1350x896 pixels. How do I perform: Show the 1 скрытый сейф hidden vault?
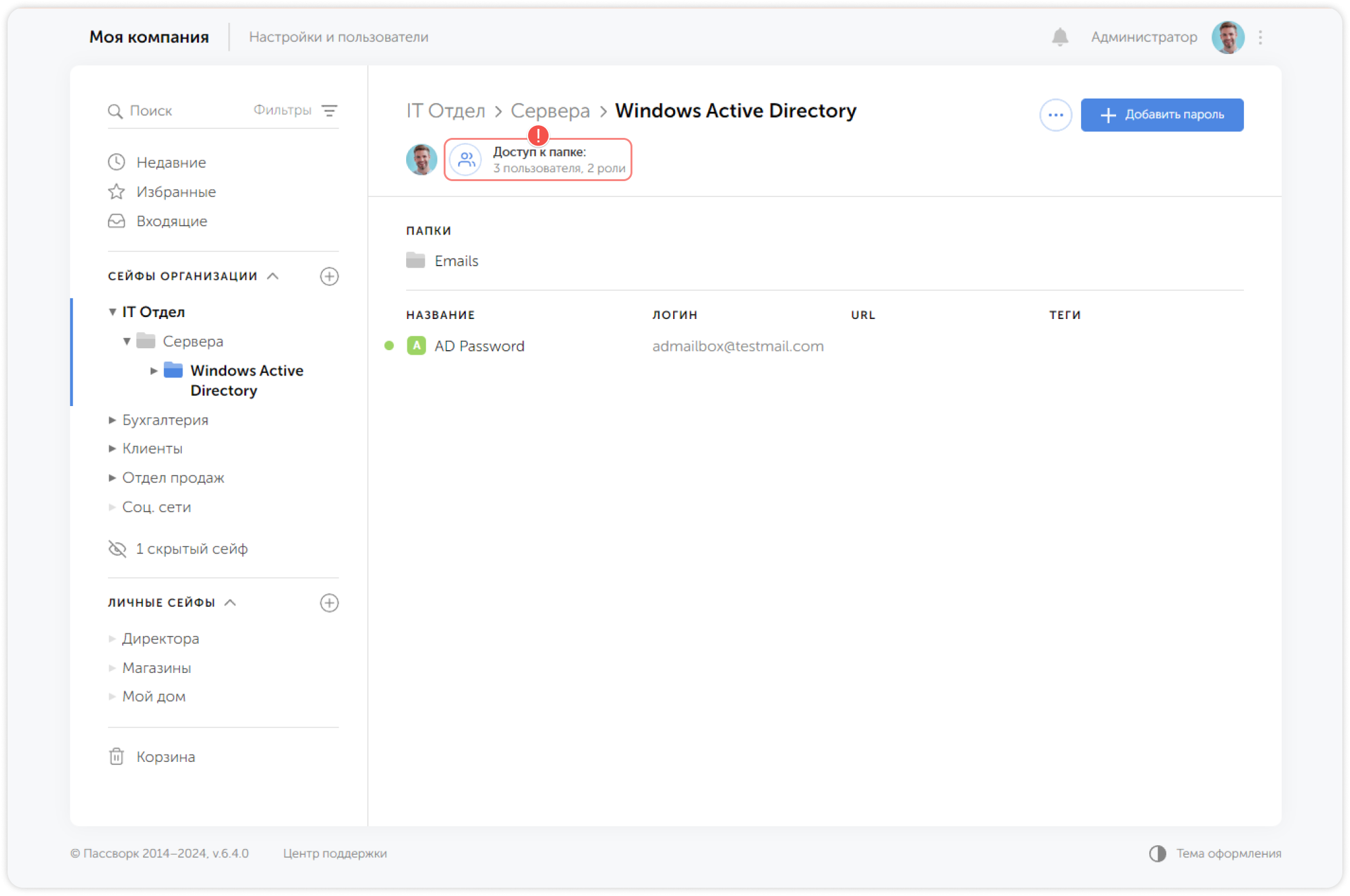[x=191, y=549]
